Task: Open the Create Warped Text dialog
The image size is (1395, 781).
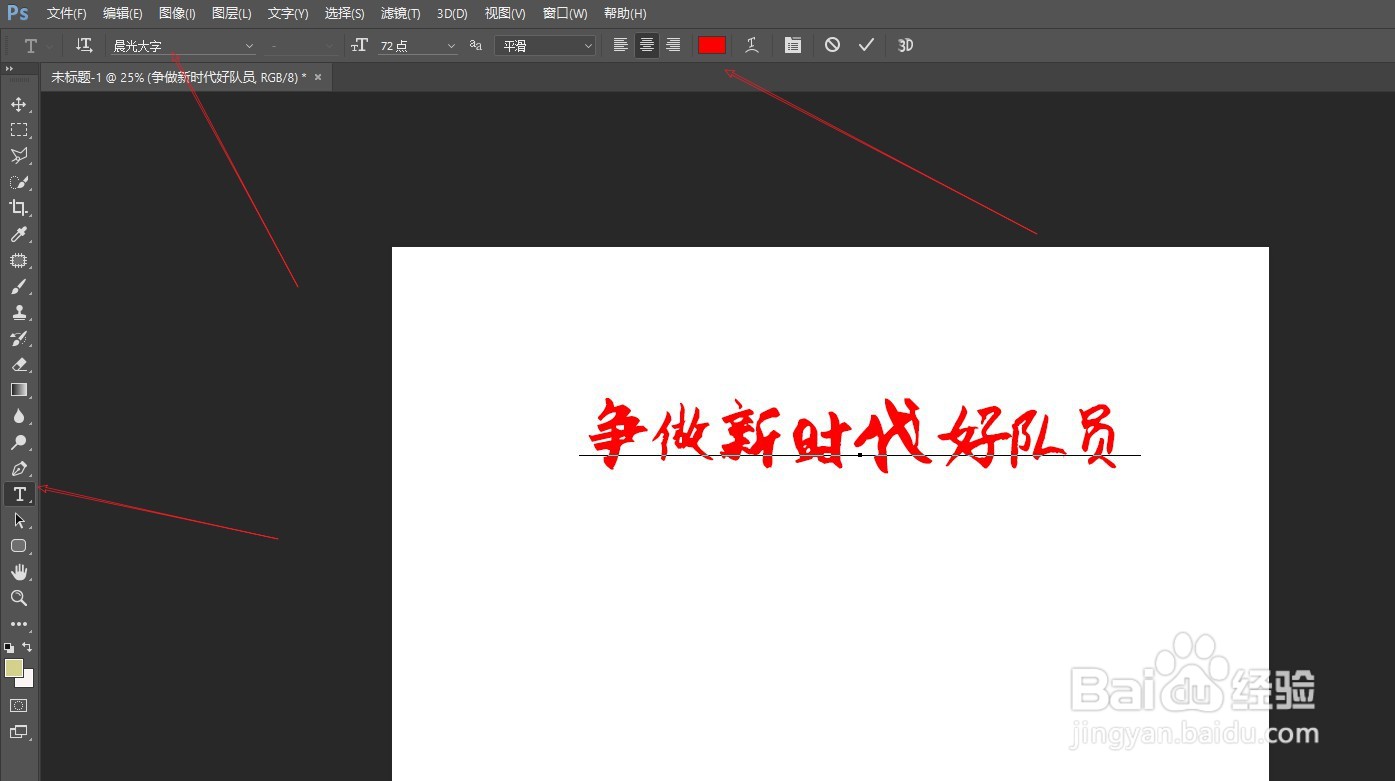Action: coord(751,44)
